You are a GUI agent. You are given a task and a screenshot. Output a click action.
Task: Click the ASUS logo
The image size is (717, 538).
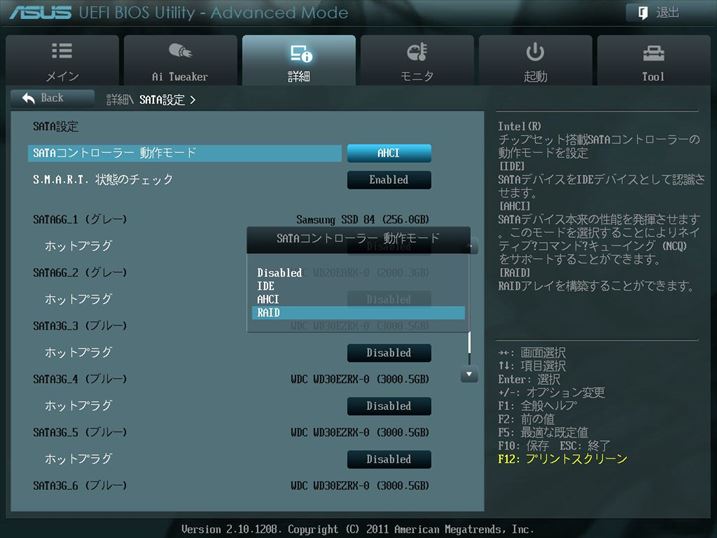click(x=41, y=12)
